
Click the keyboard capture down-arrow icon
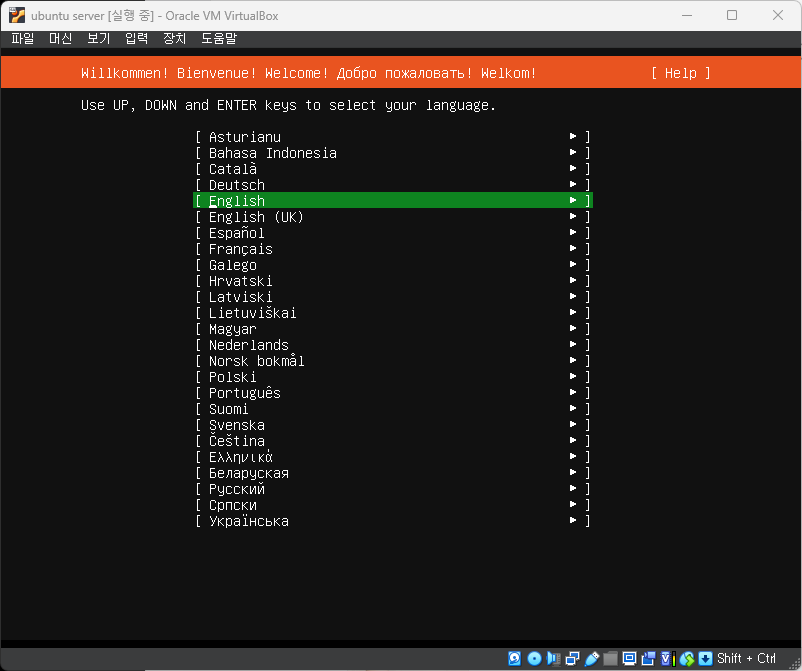click(x=705, y=658)
